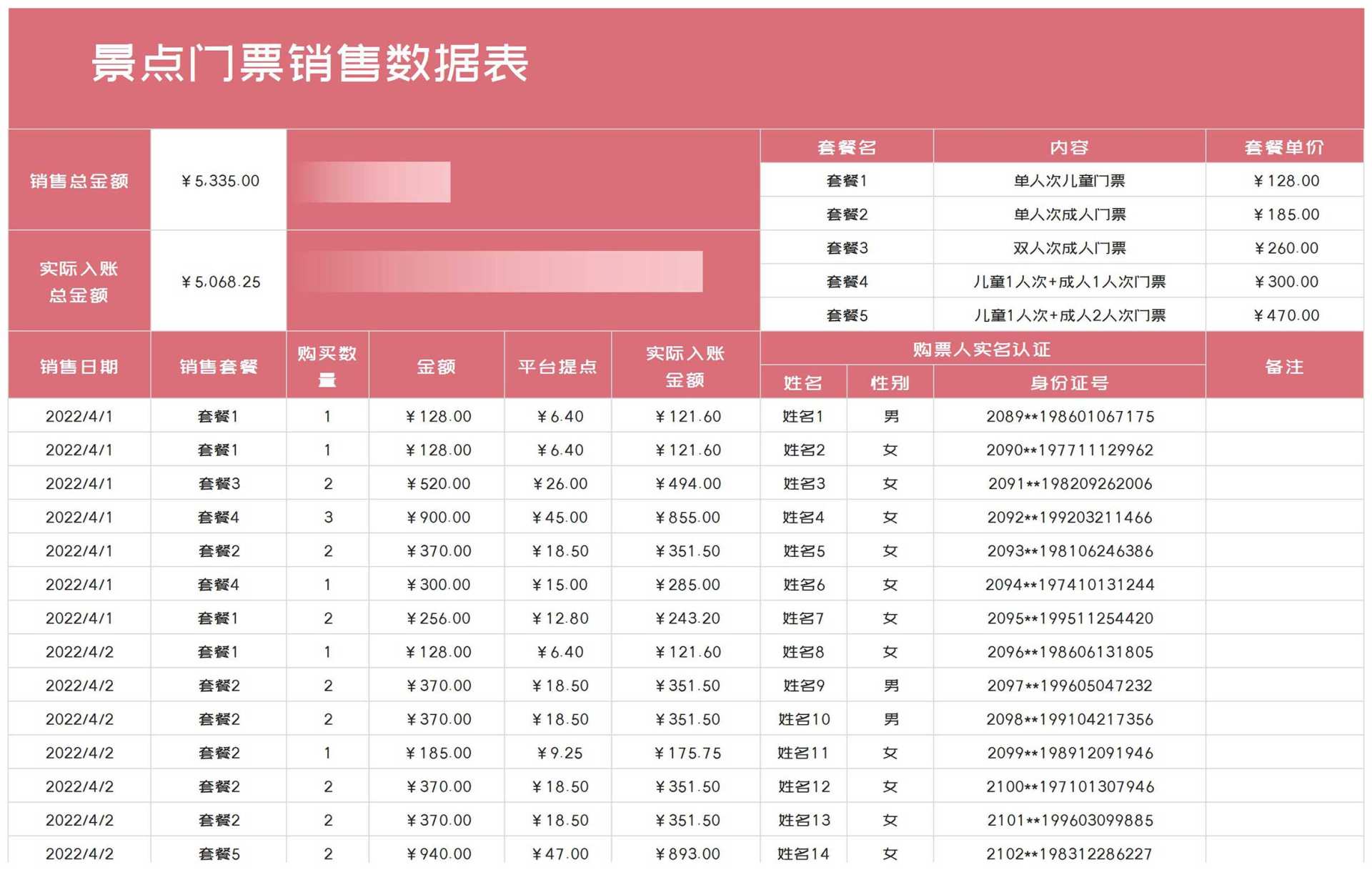Image resolution: width=1372 pixels, height=870 pixels.
Task: Select the 姓名1 name cell
Action: tap(803, 415)
